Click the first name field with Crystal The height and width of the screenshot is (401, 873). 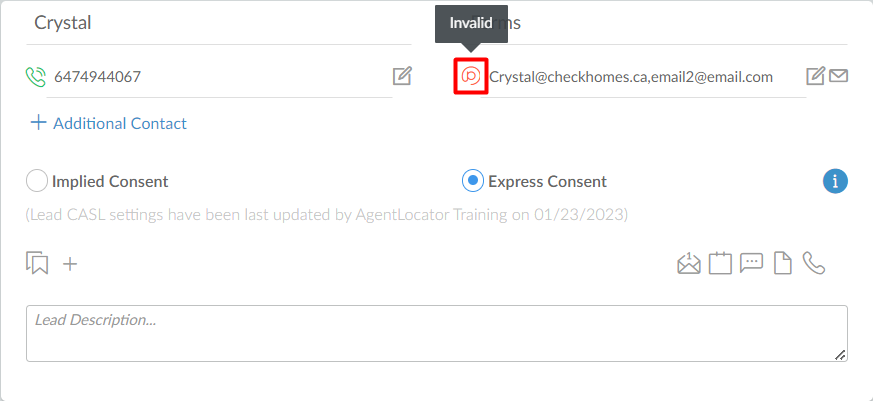[219, 23]
